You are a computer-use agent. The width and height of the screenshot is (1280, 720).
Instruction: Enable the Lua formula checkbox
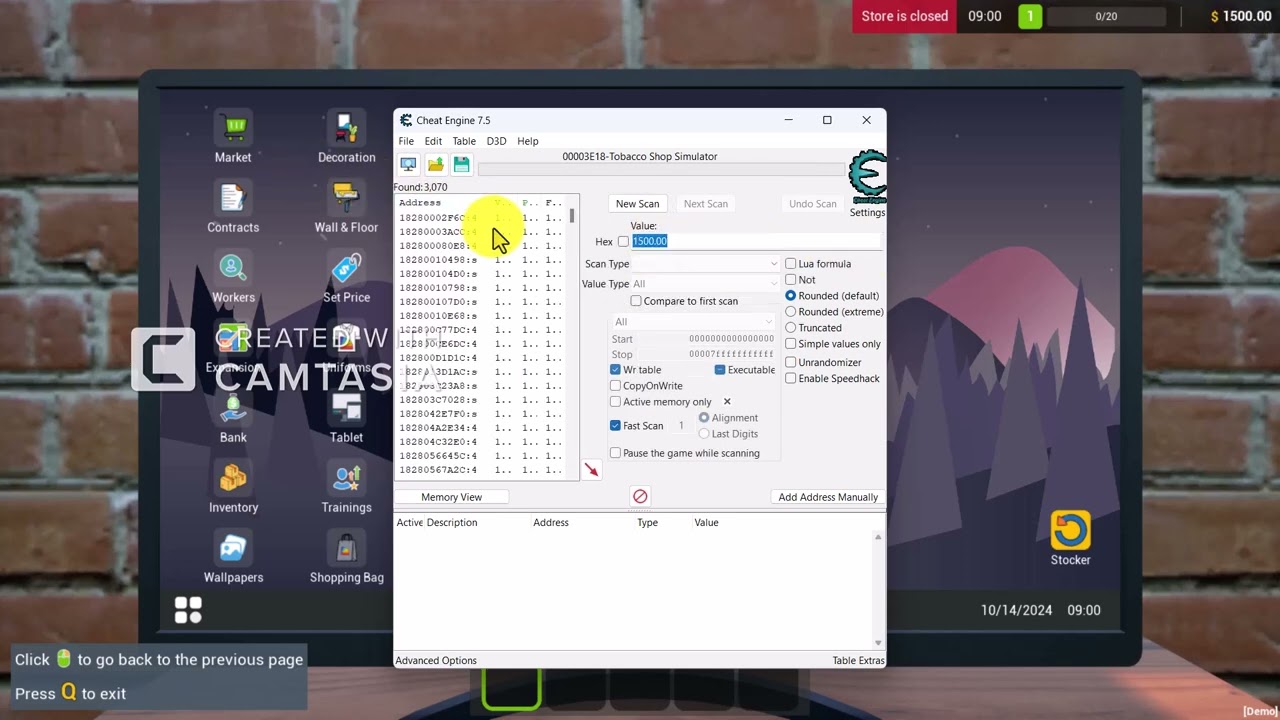790,264
